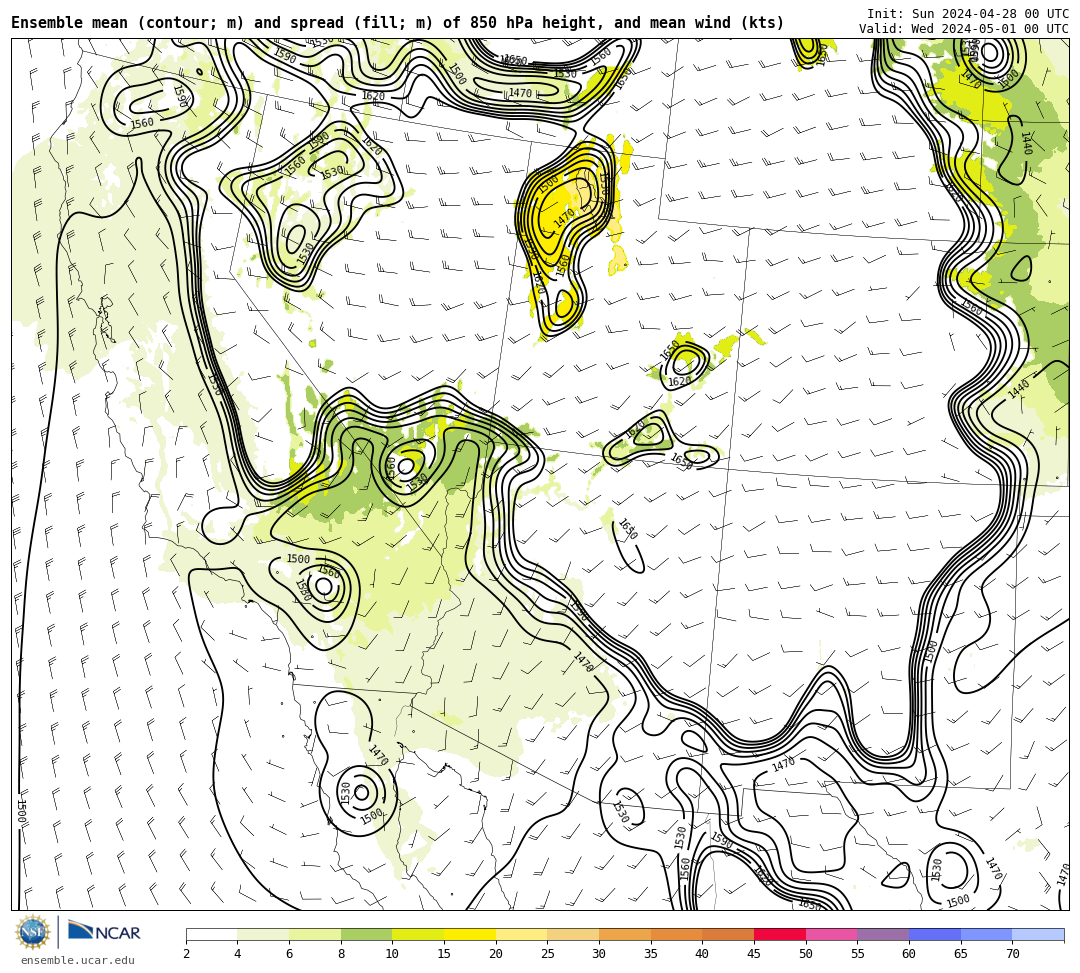Image resolution: width=1080 pixels, height=973 pixels.
Task: Click the colorbar tick label '35'
Action: coord(651,954)
